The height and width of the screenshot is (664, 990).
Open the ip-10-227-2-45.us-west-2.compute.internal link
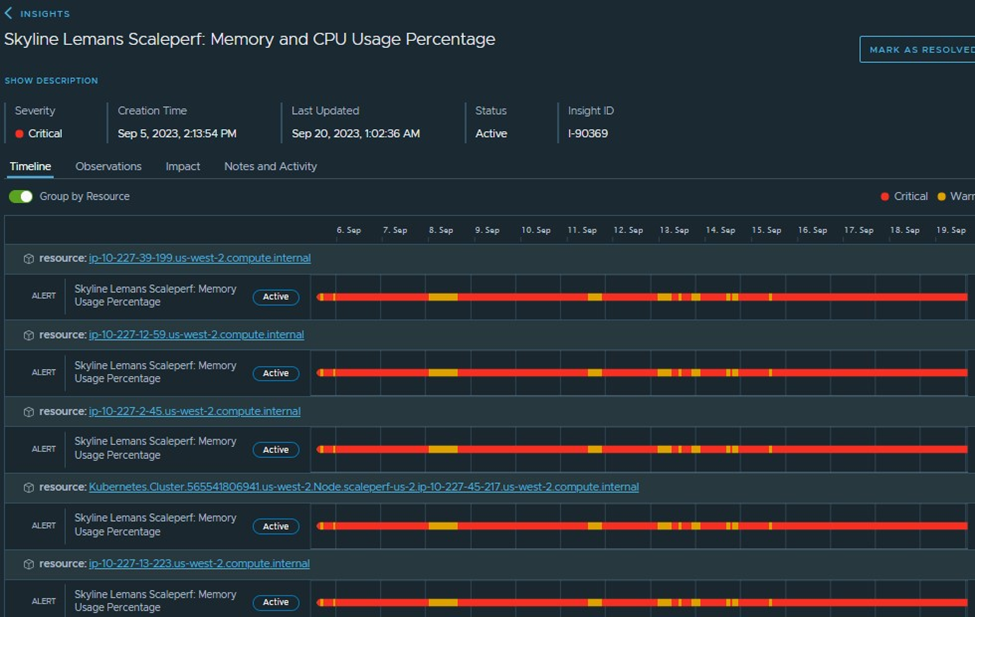[x=194, y=412]
